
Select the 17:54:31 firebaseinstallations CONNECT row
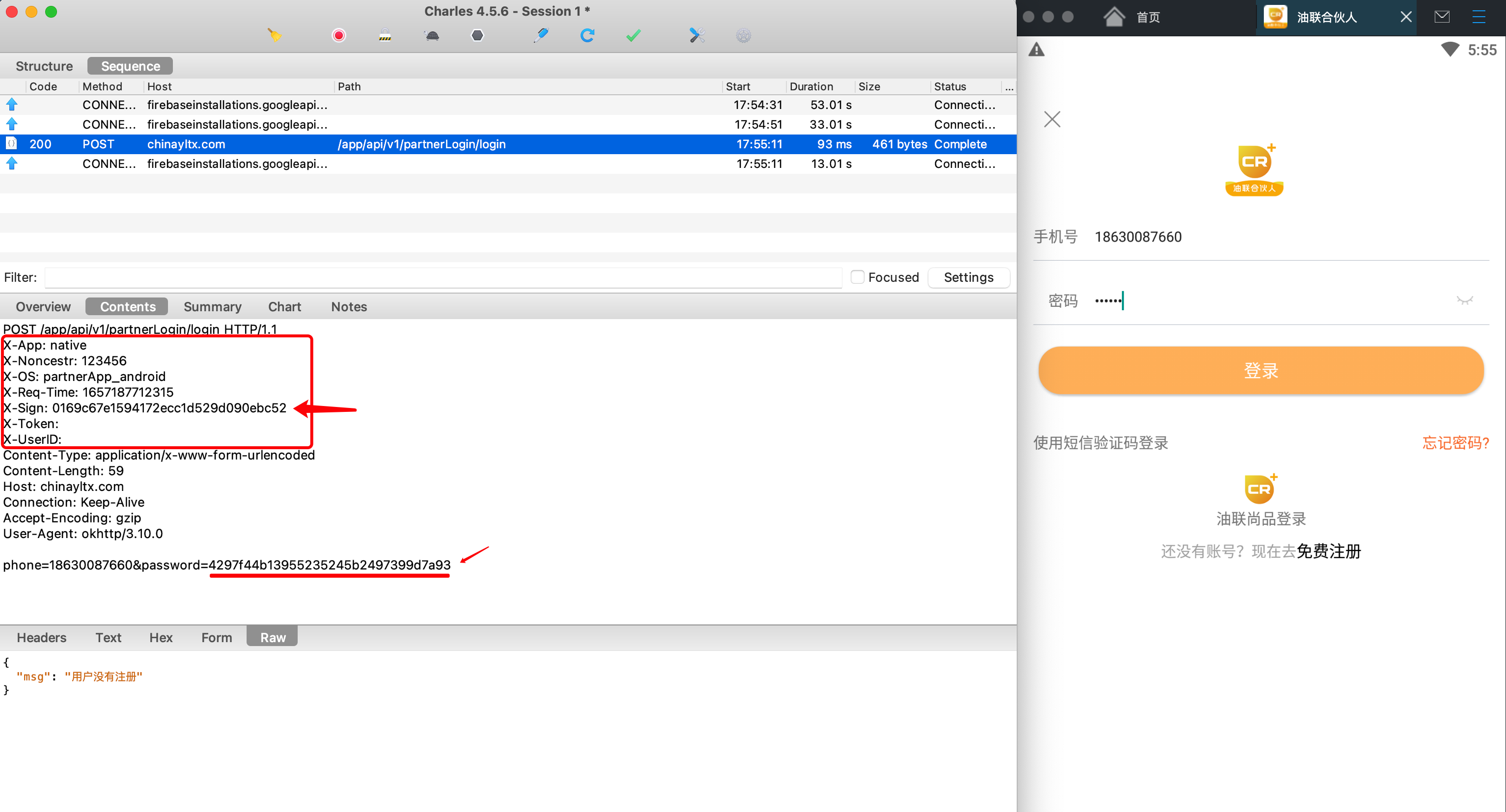(x=508, y=105)
